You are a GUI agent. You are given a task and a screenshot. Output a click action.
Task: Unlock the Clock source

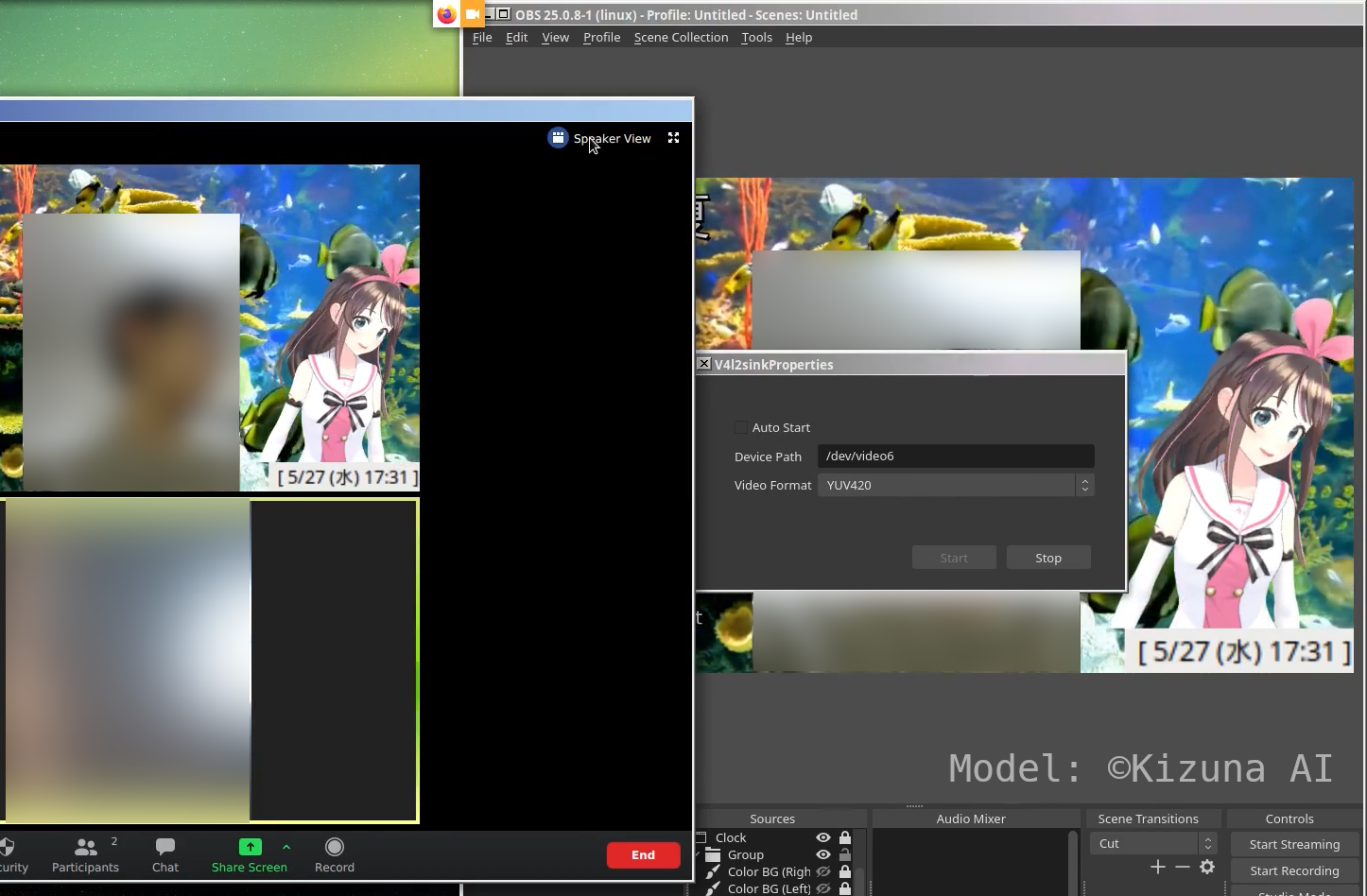point(845,837)
